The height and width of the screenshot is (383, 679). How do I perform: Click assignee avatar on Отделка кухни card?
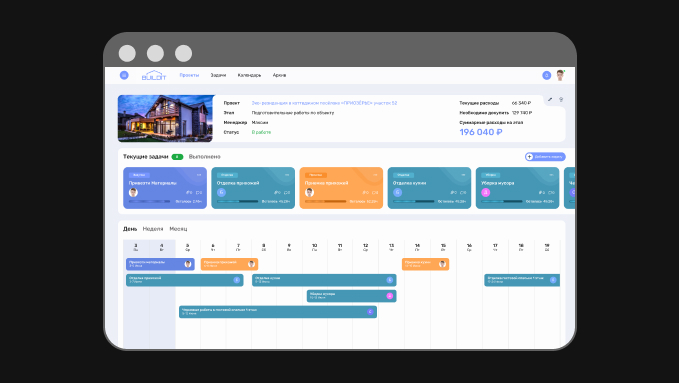pyautogui.click(x=398, y=192)
